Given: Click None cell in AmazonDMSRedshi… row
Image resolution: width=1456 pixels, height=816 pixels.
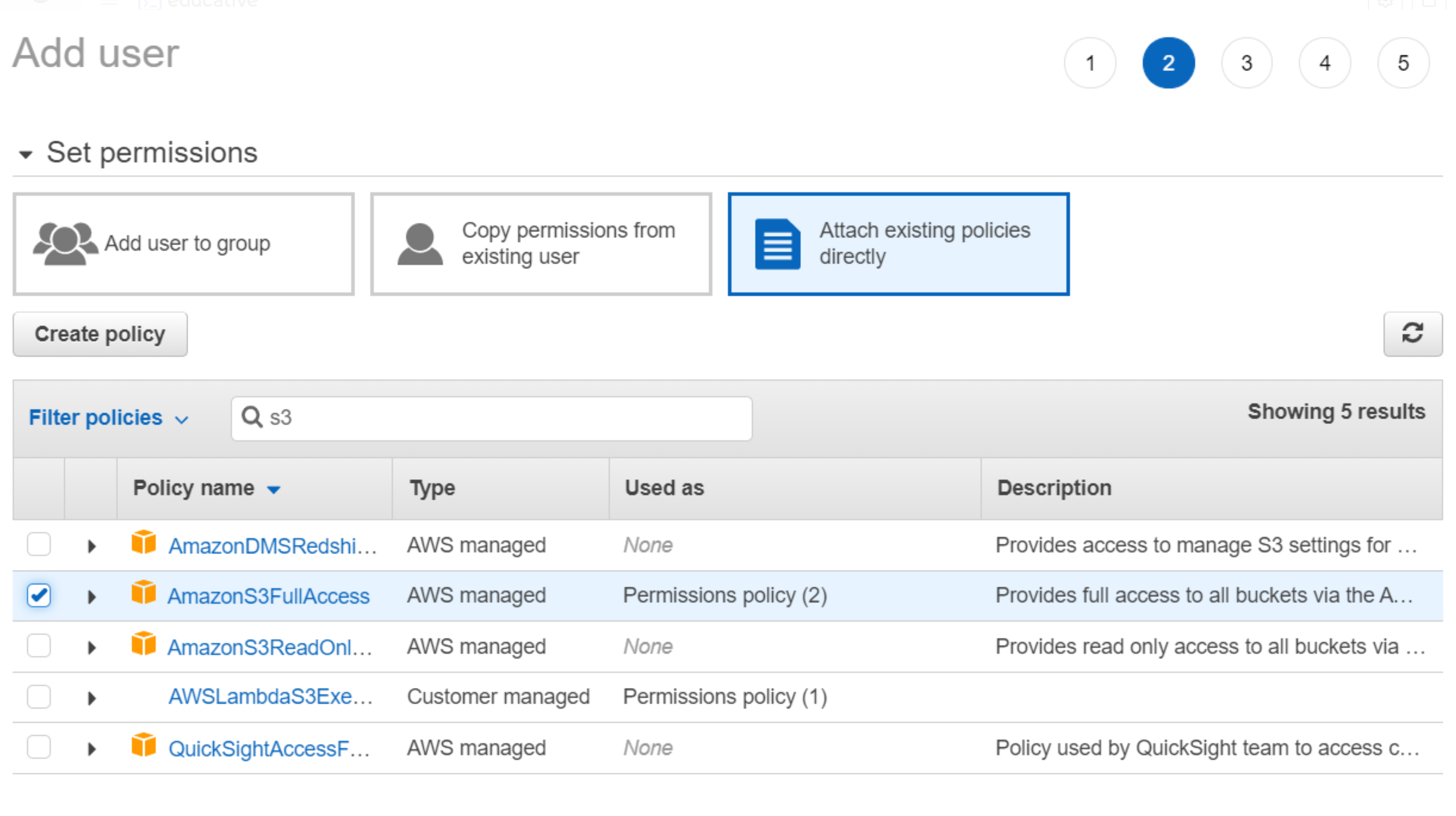Looking at the screenshot, I should 648,545.
